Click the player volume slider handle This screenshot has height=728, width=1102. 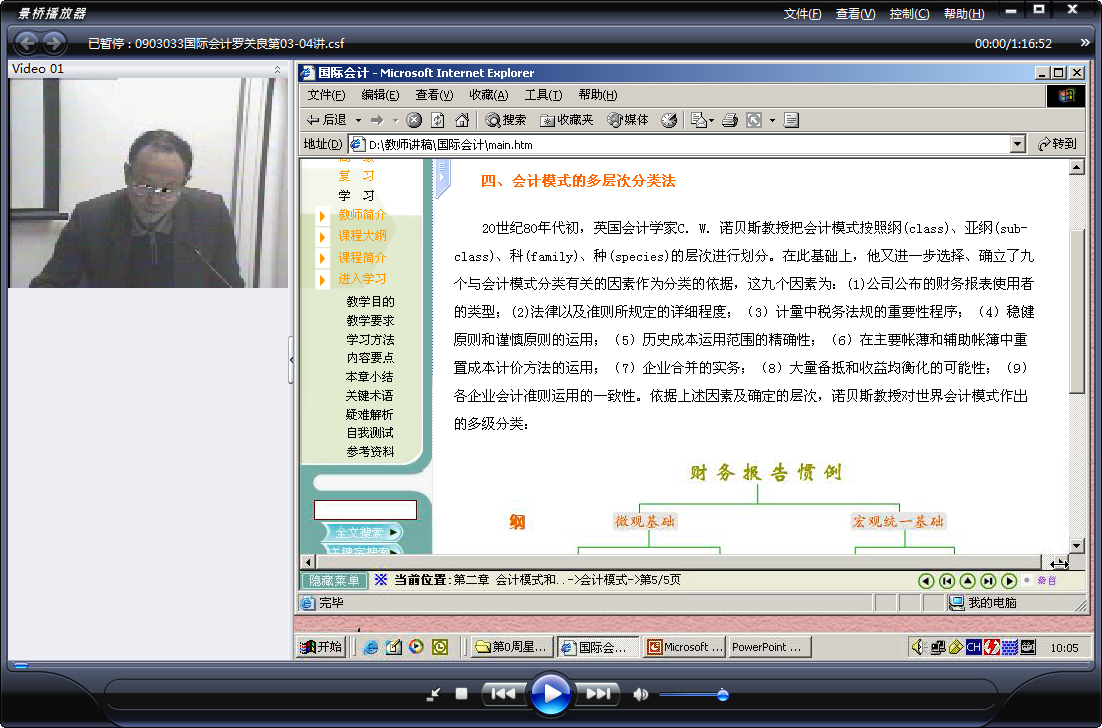pos(722,695)
